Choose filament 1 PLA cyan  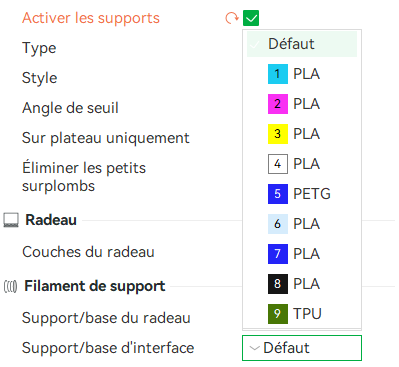click(302, 74)
